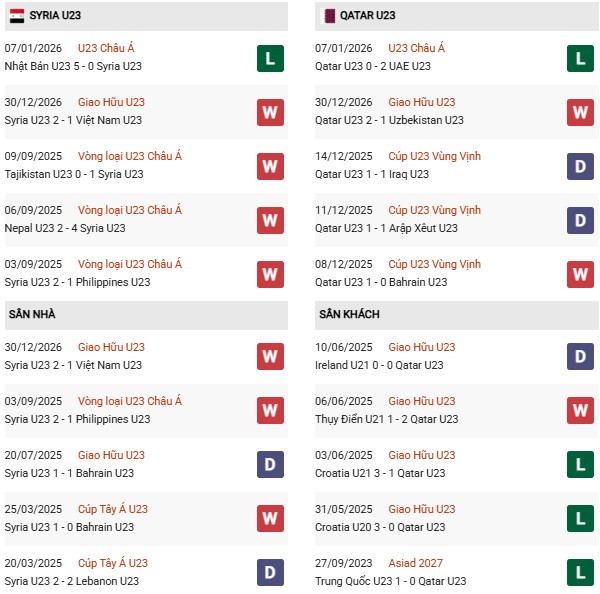
Task: Select the L badge for Qatar vs UAE U23
Action: tap(581, 58)
